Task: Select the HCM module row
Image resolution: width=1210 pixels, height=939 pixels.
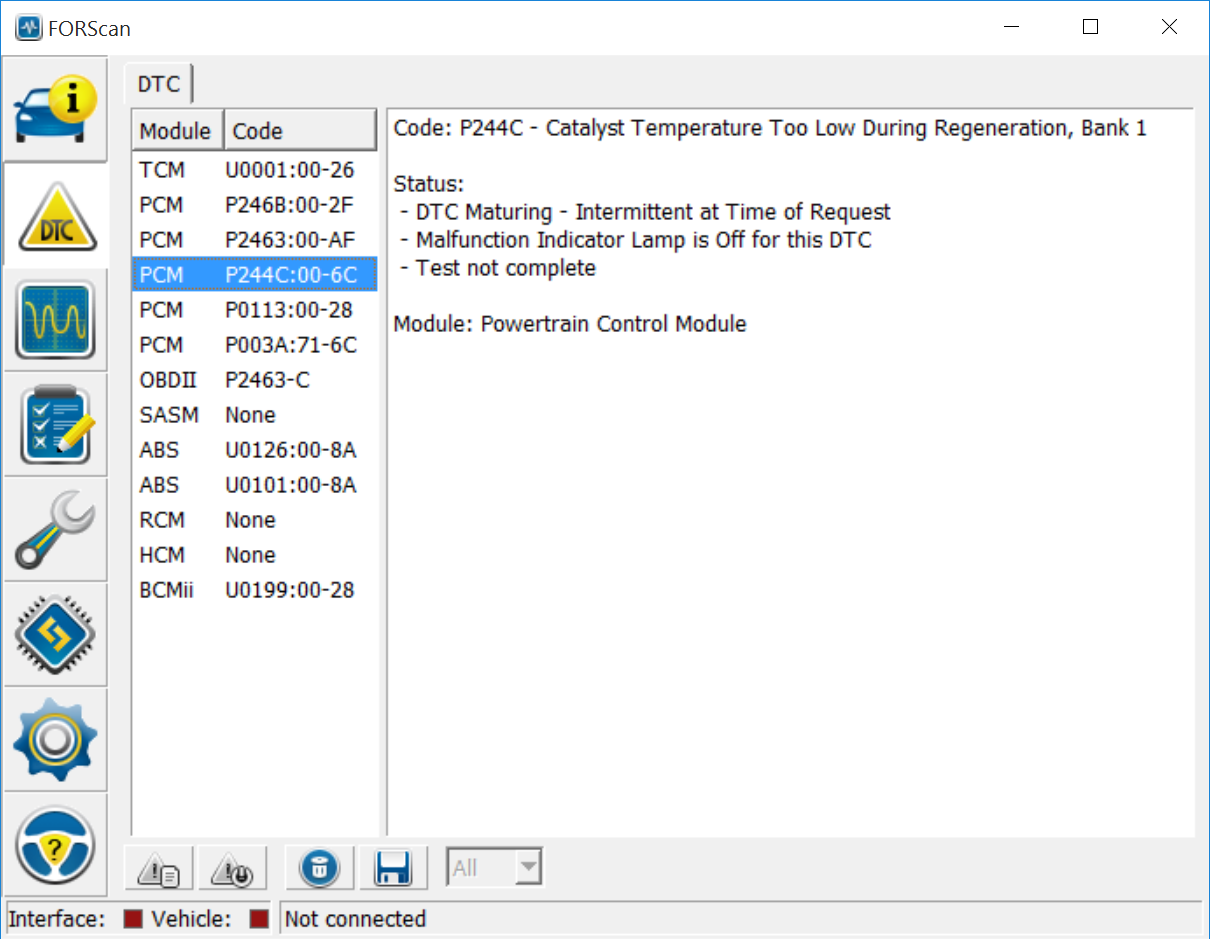Action: click(255, 555)
